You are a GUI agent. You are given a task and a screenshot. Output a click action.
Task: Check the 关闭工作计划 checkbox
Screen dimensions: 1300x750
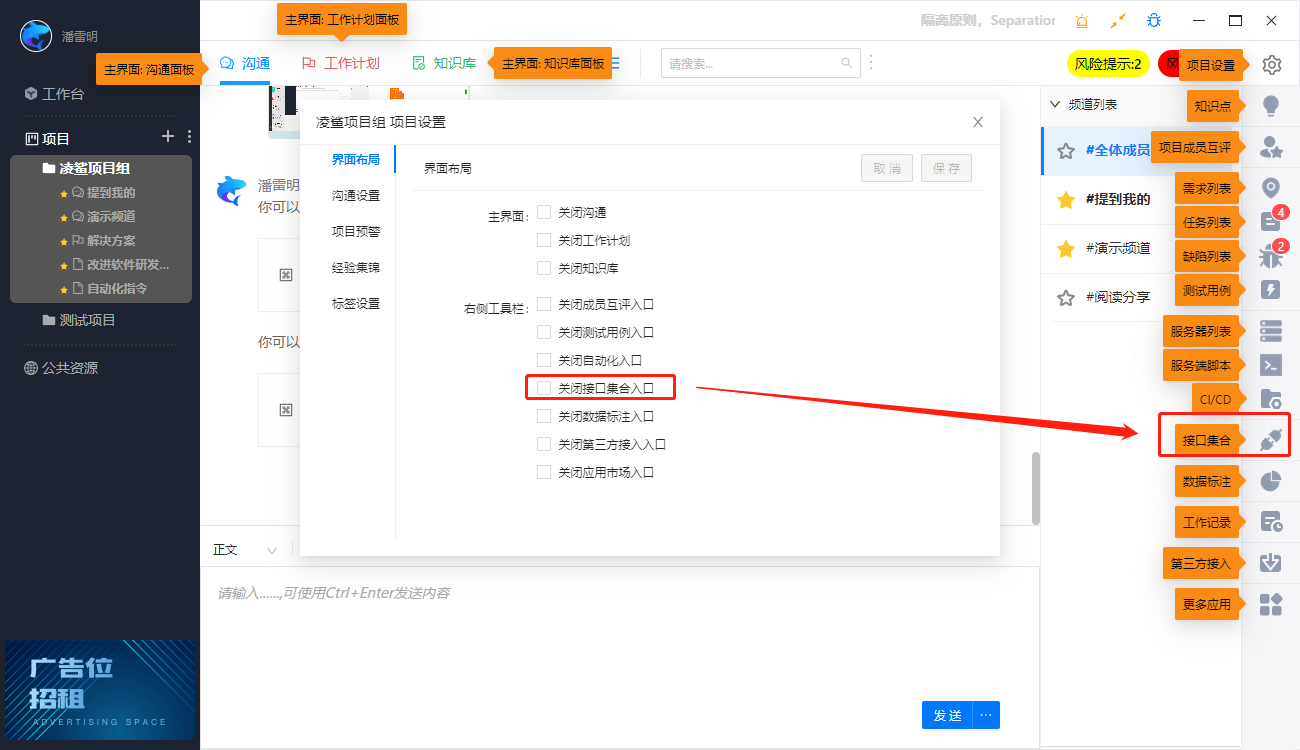544,240
